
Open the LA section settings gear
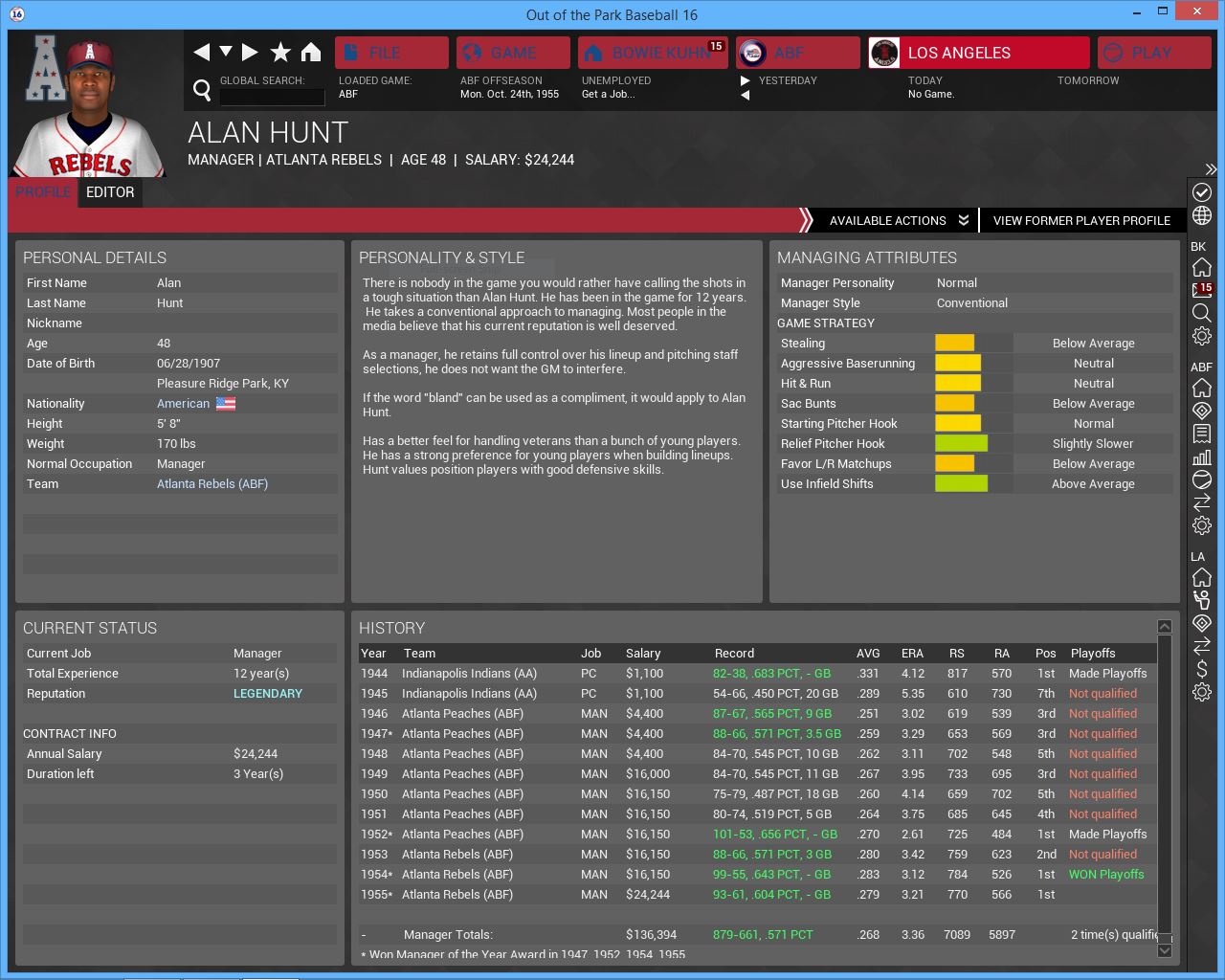1202,692
